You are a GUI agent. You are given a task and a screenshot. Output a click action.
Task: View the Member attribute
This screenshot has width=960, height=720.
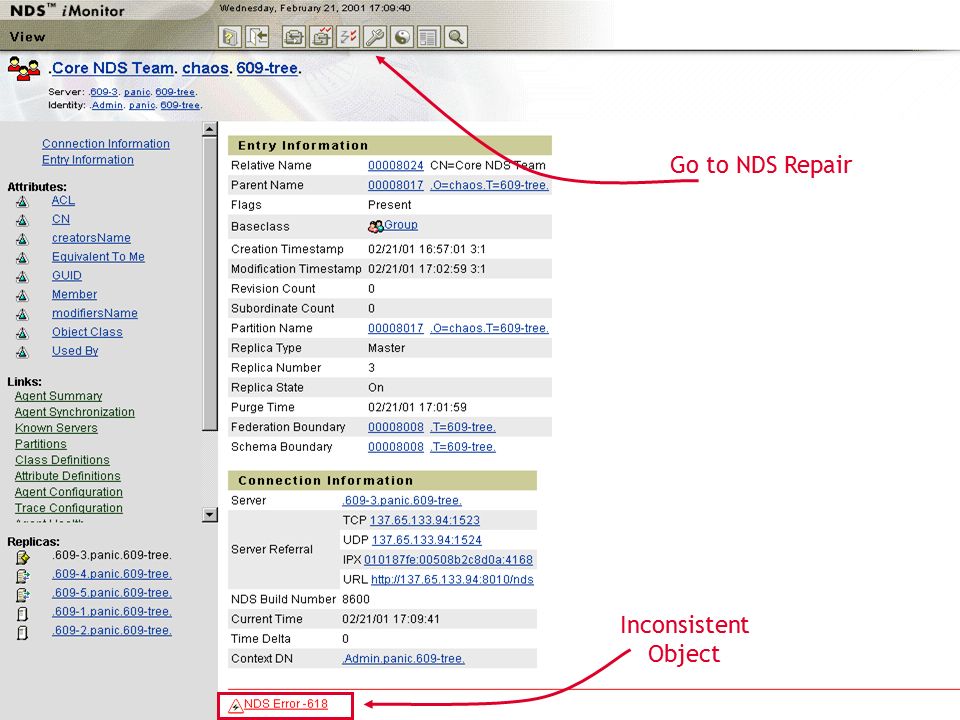point(74,294)
